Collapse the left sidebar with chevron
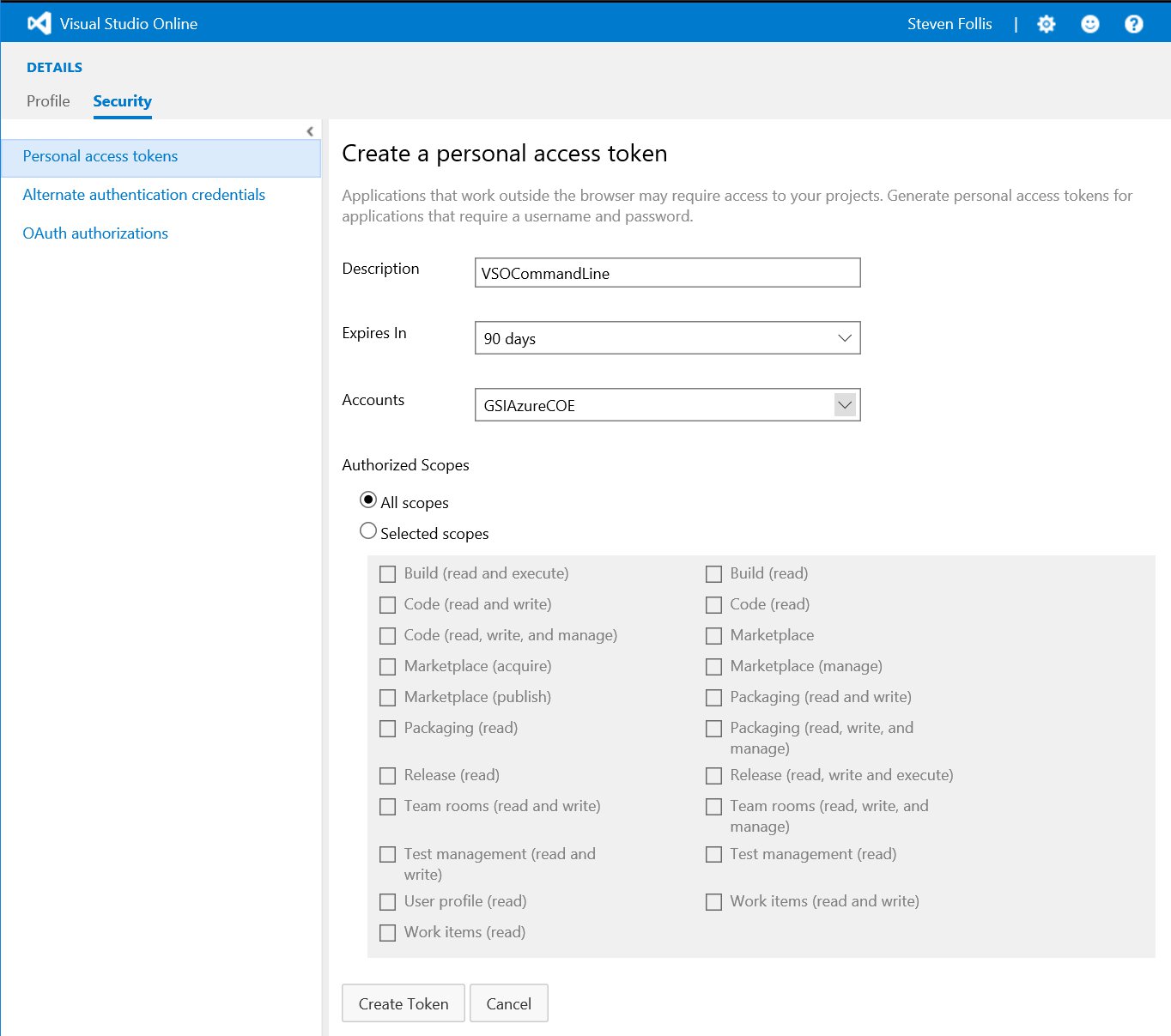The width and height of the screenshot is (1171, 1036). (x=310, y=131)
